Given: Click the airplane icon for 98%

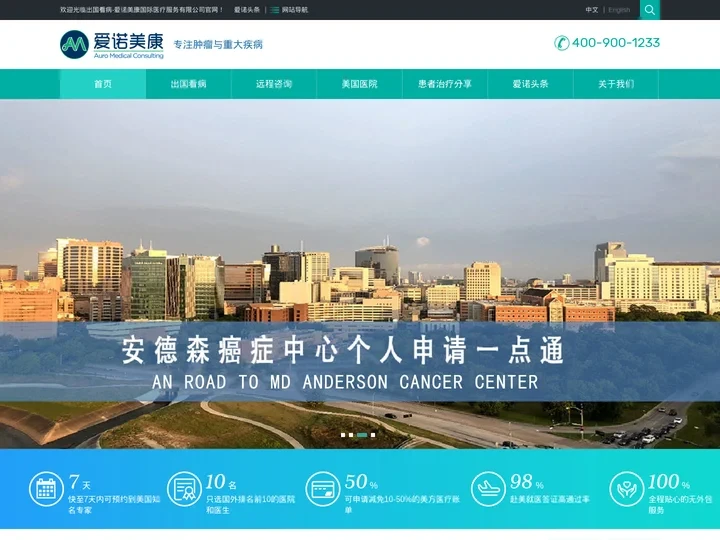Looking at the screenshot, I should (x=488, y=489).
